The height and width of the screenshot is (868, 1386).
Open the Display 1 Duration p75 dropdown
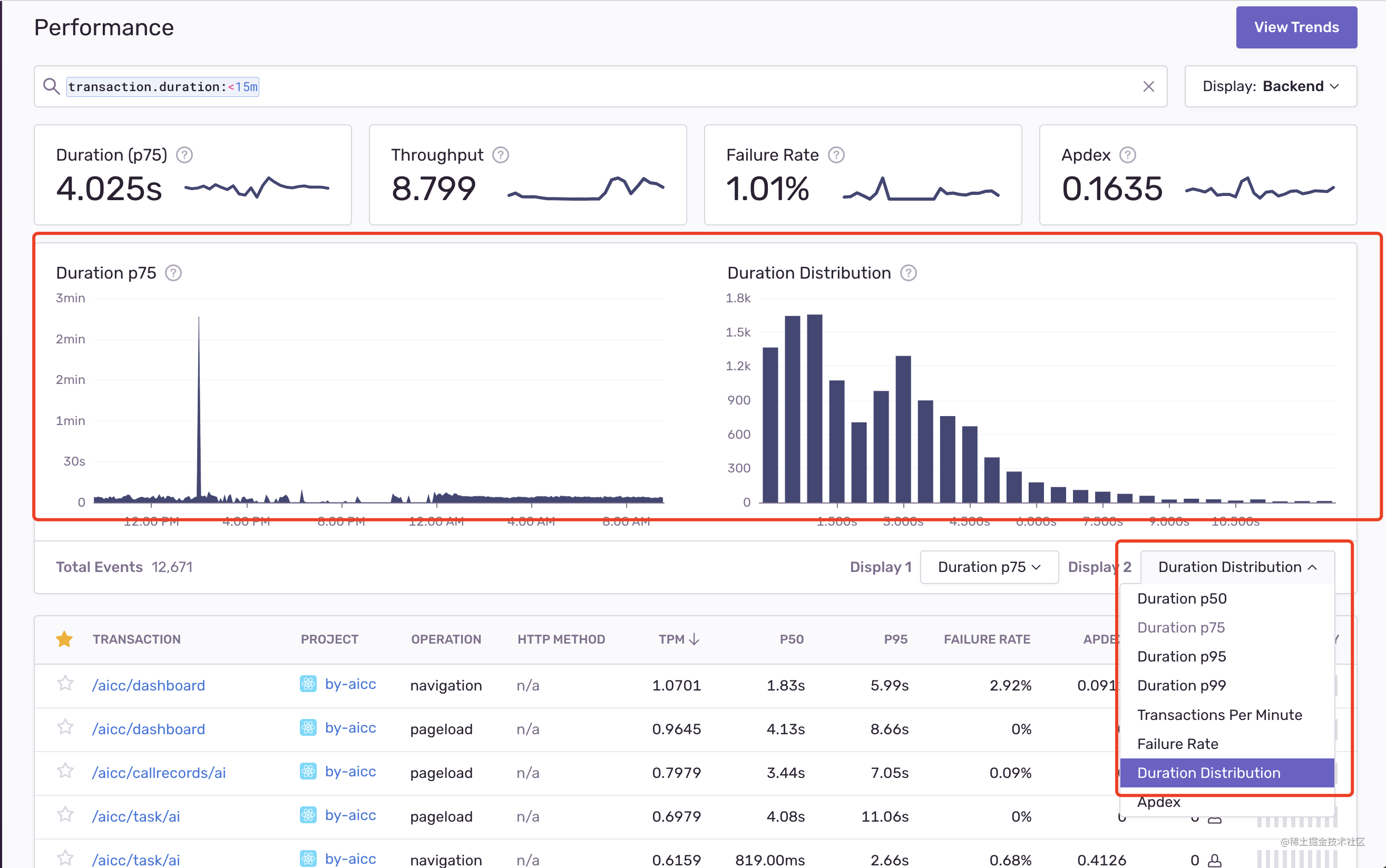click(989, 567)
